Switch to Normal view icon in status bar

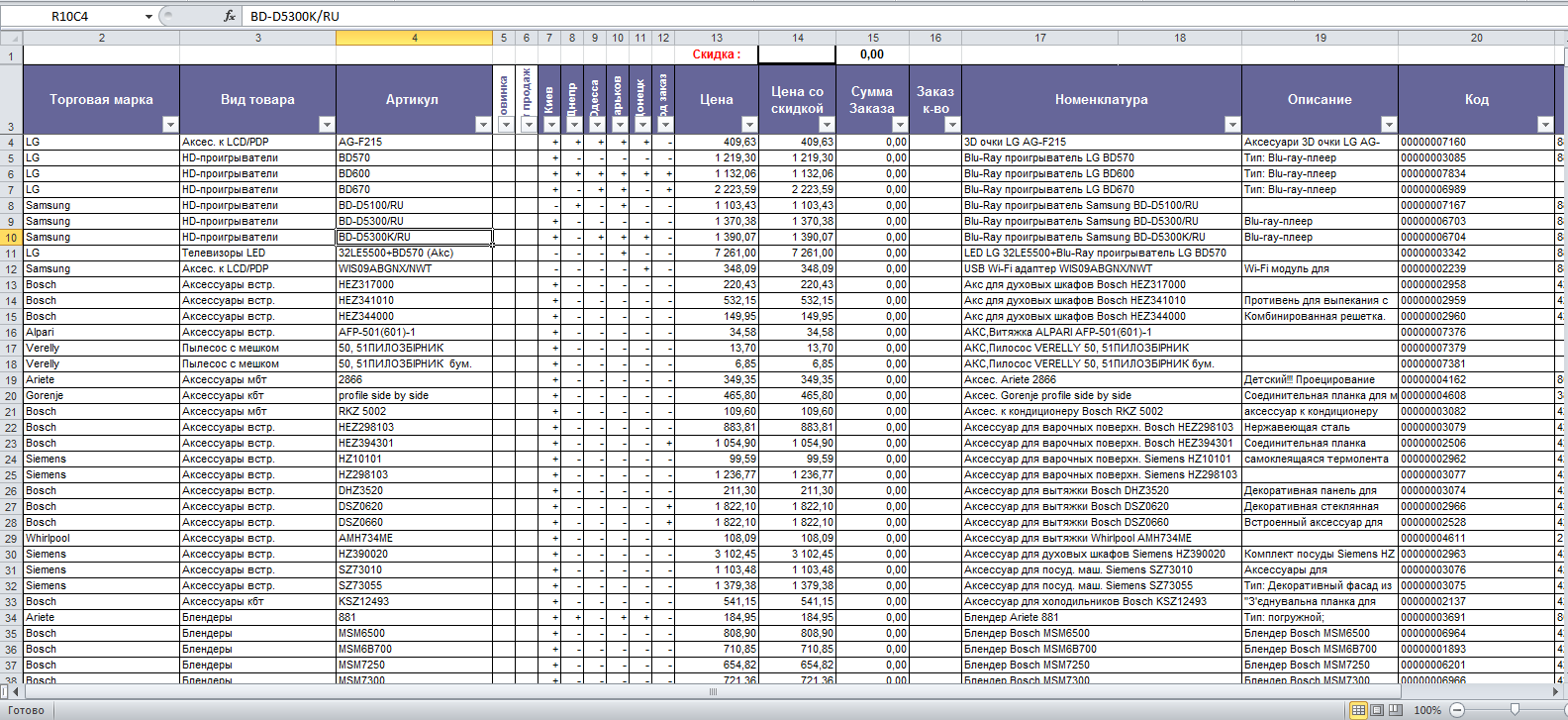tap(1359, 710)
